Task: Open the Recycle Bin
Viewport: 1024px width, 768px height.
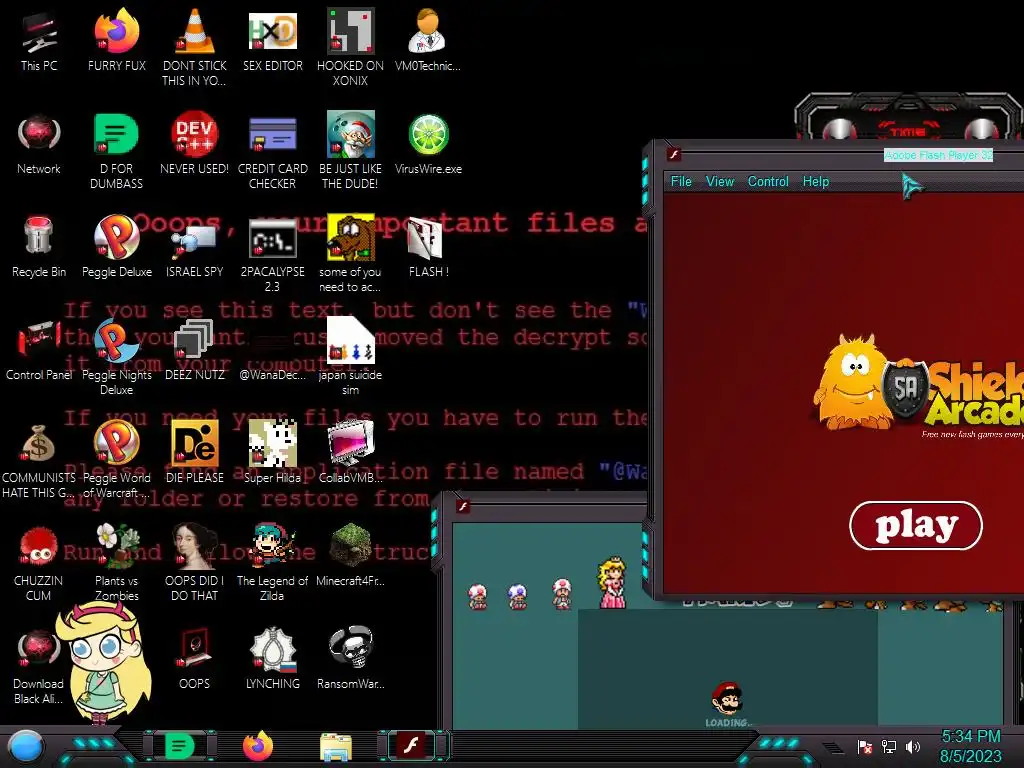Action: [39, 236]
